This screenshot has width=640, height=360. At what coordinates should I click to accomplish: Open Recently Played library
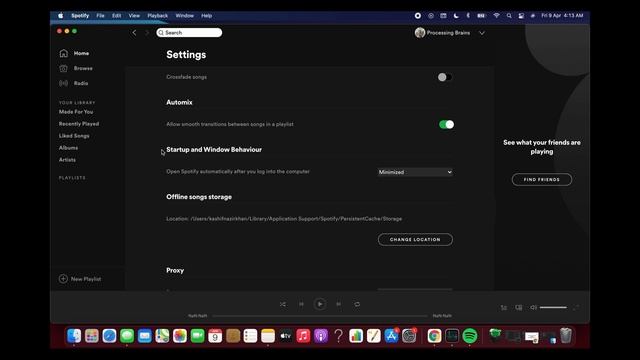[79, 124]
